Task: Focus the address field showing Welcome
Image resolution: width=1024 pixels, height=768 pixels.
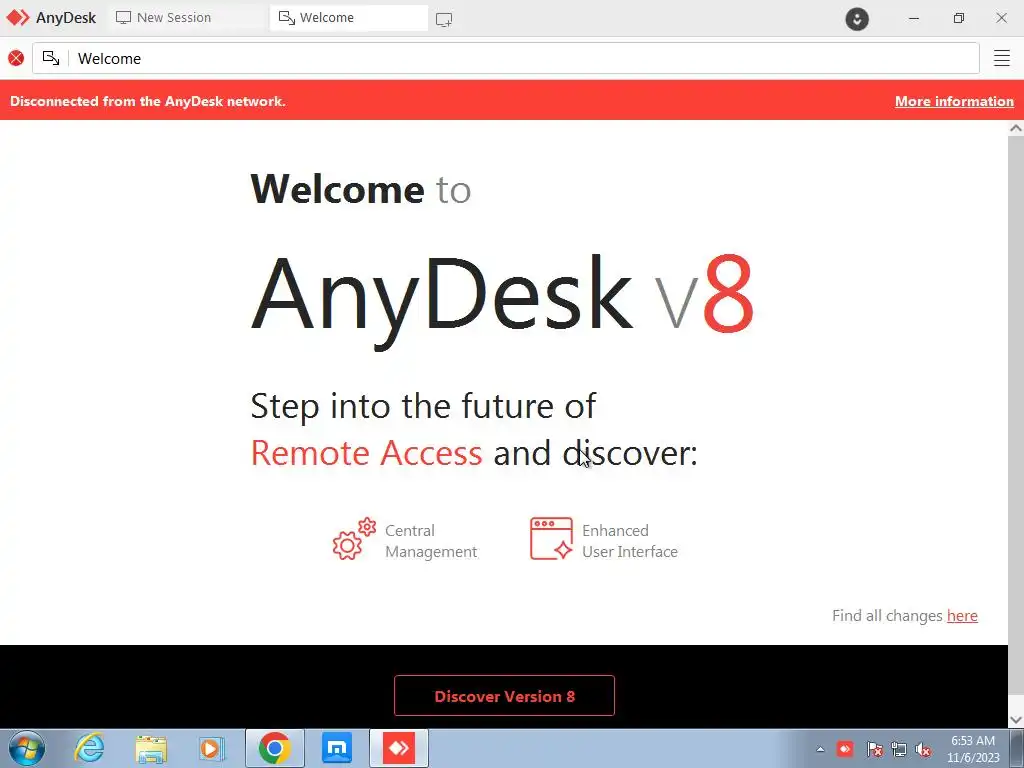Action: (505, 58)
